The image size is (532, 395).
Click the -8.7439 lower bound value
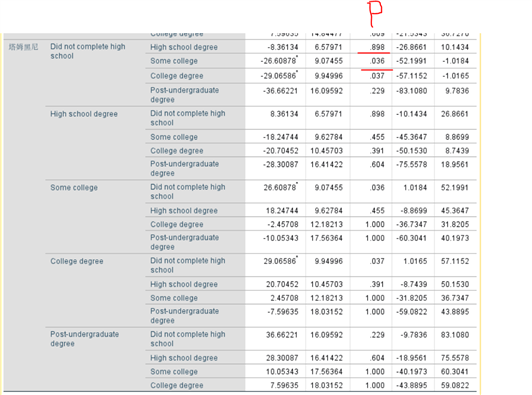coord(413,284)
